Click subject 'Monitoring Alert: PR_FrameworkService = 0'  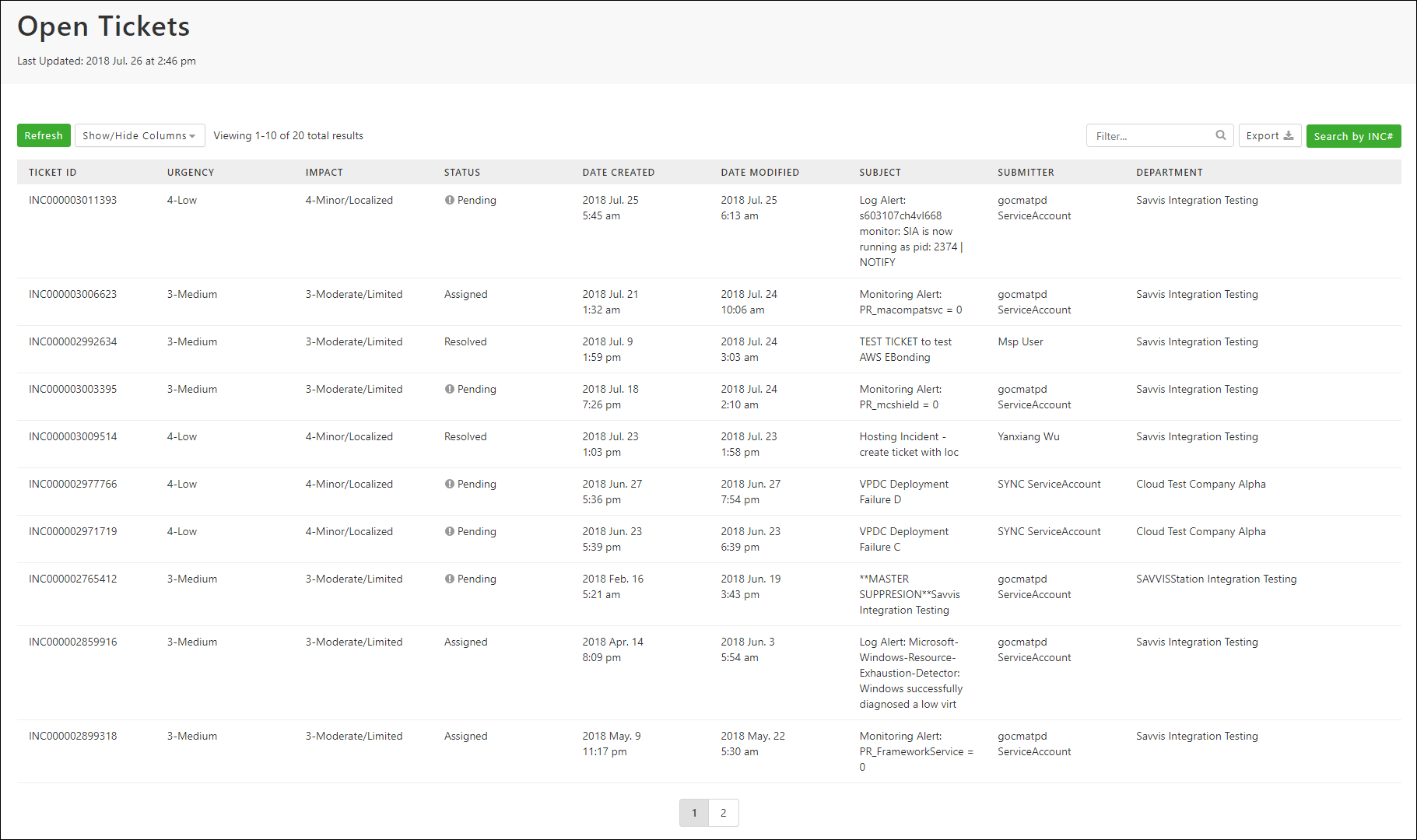click(917, 751)
